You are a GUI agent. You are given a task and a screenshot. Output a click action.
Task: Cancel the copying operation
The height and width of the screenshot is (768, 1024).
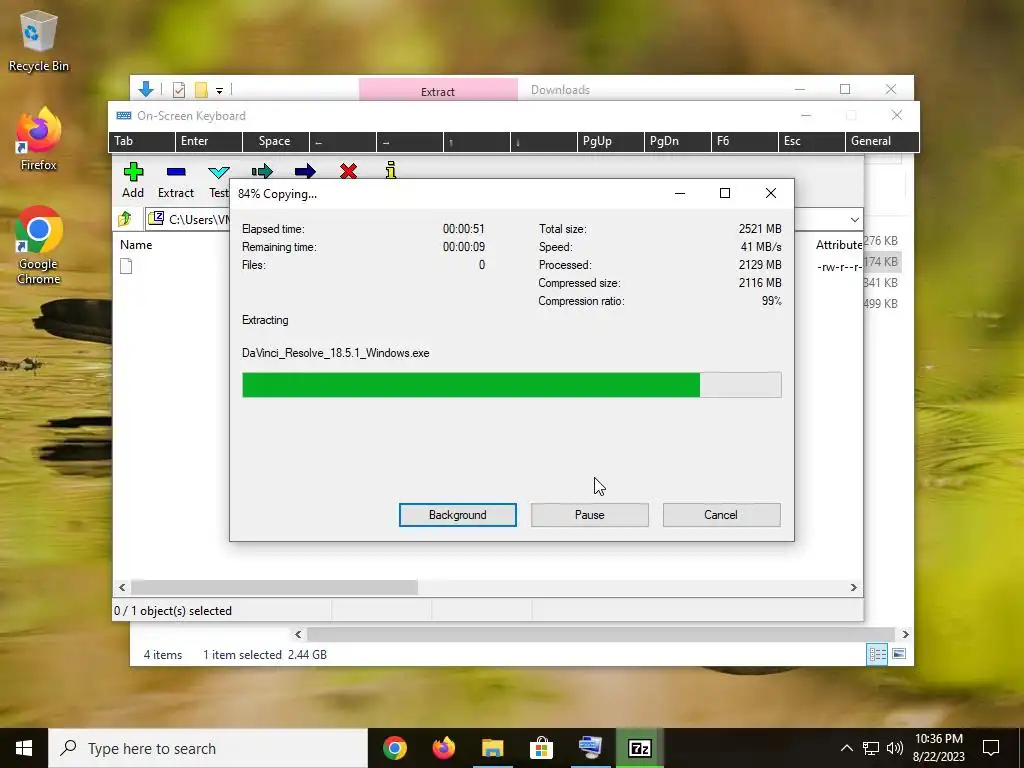coord(721,515)
